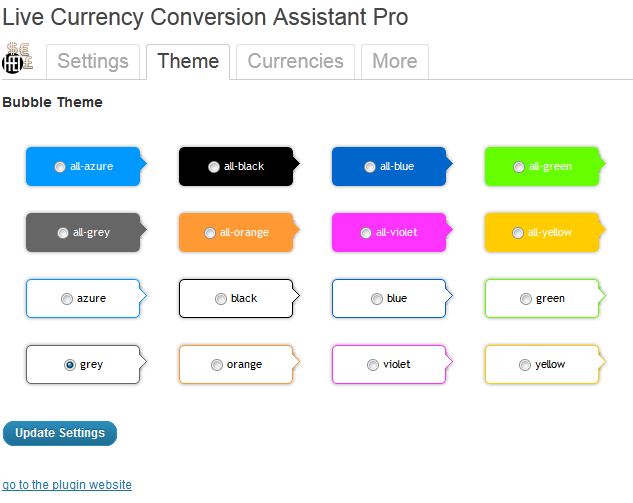The image size is (633, 503).
Task: Select the all-yellow radio button
Action: point(518,233)
